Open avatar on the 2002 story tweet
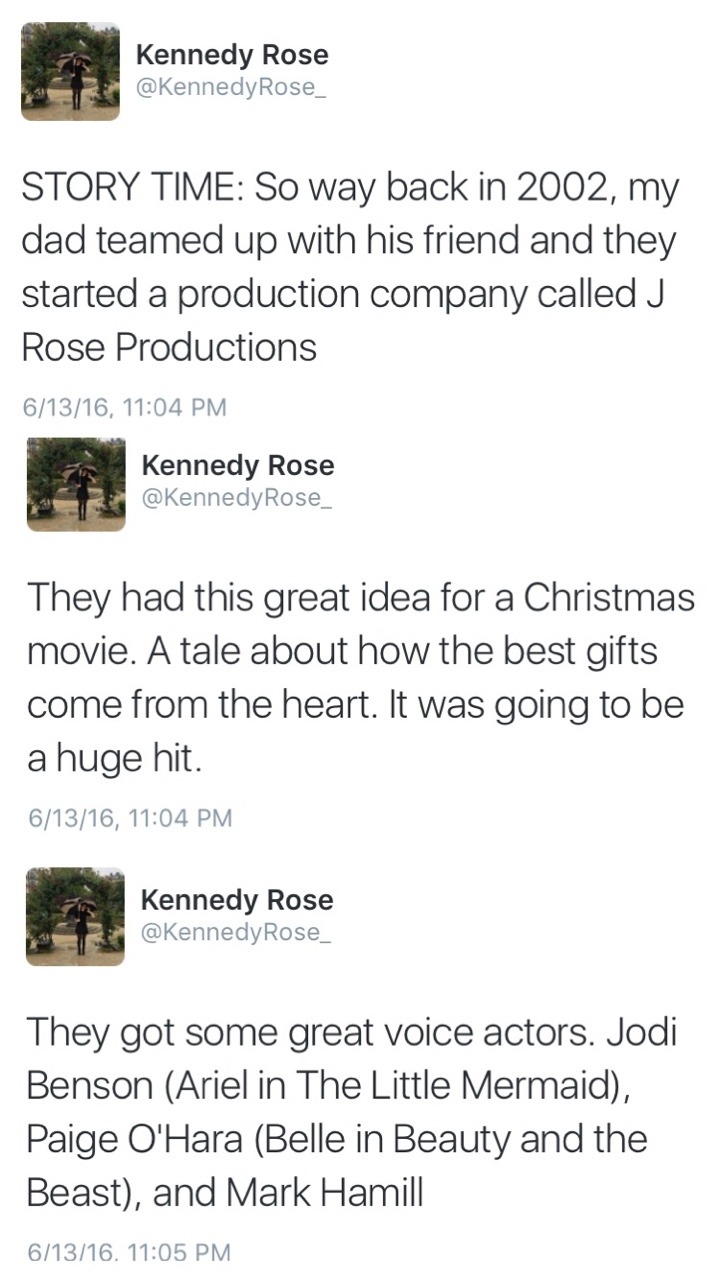The width and height of the screenshot is (720, 1280). click(70, 71)
